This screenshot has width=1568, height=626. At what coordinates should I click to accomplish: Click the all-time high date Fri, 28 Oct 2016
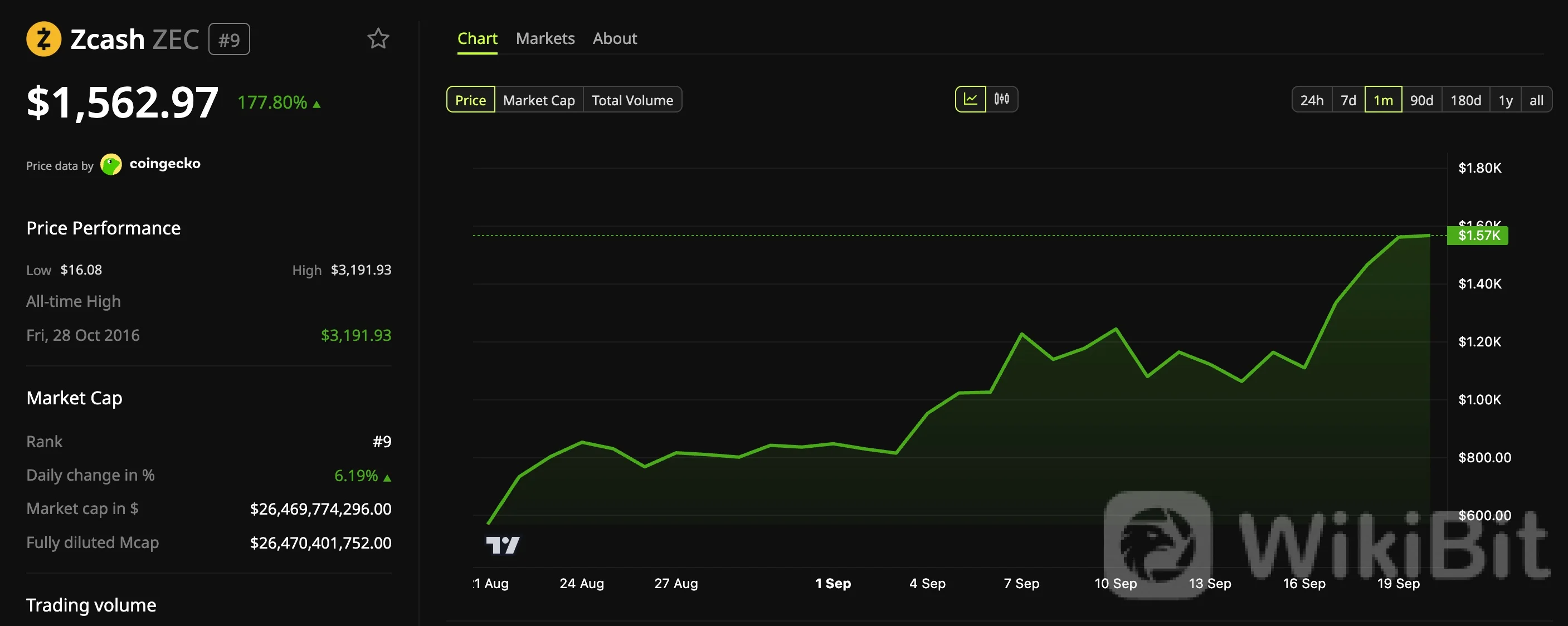(83, 335)
